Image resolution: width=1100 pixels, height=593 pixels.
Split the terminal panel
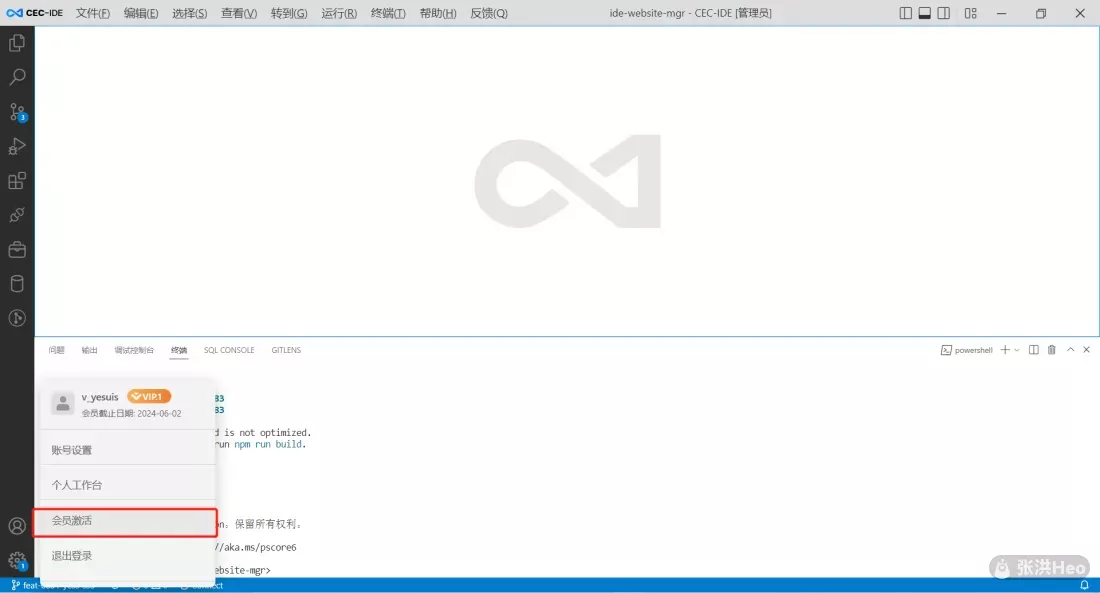click(1034, 350)
